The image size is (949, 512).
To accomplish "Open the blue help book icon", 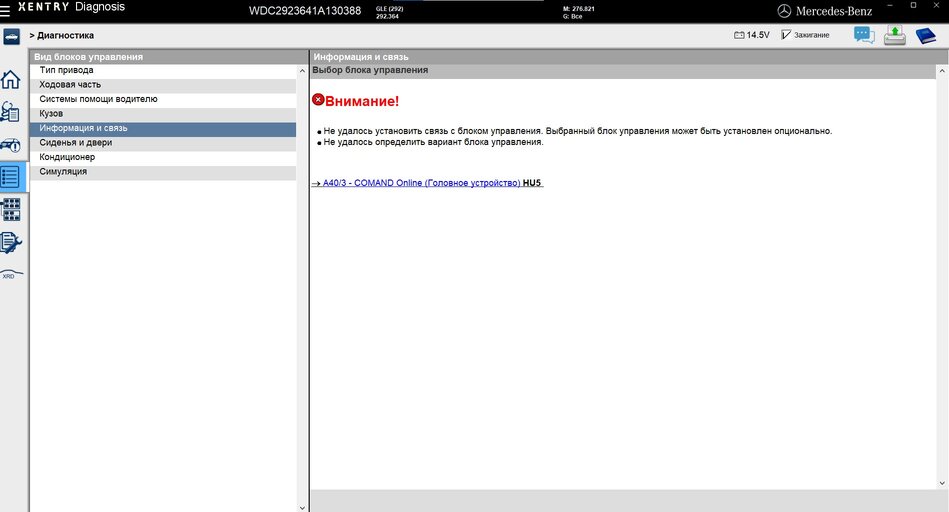I will pyautogui.click(x=925, y=36).
